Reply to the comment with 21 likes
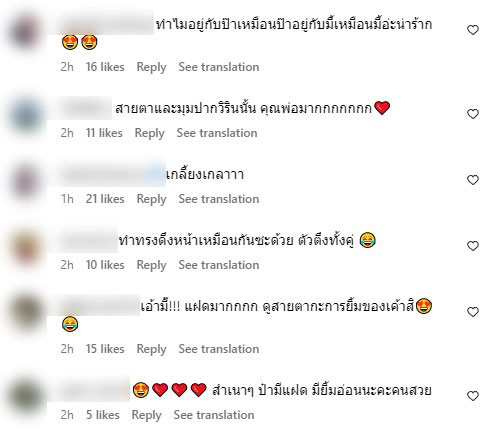 151,199
